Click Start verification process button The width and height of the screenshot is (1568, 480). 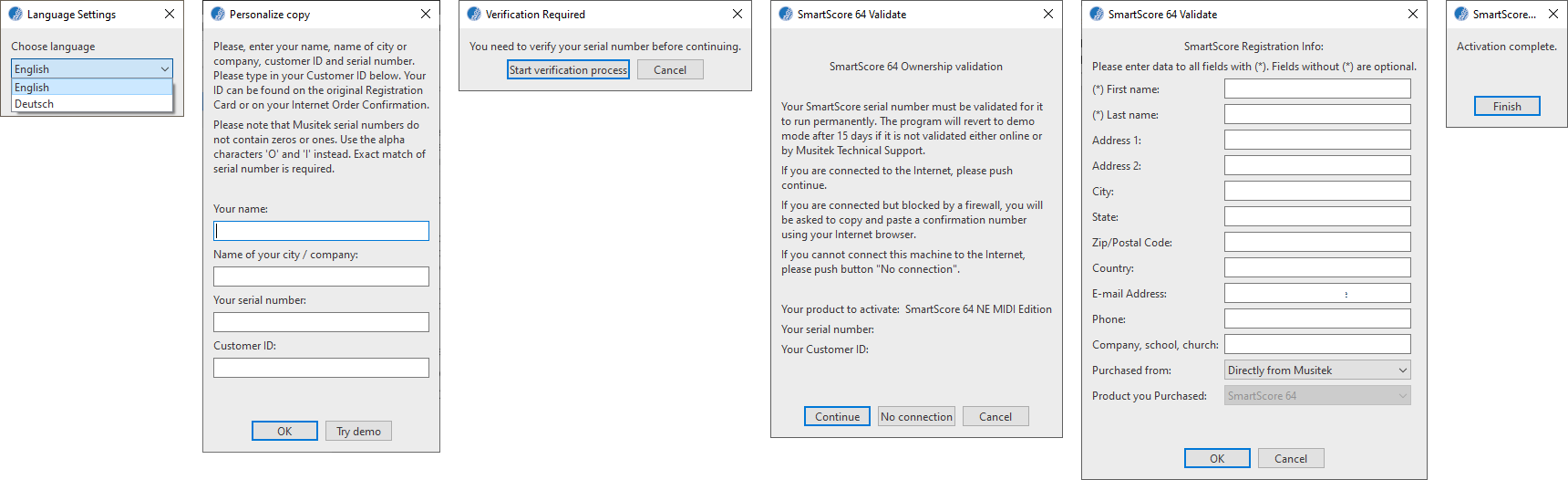pyautogui.click(x=569, y=70)
